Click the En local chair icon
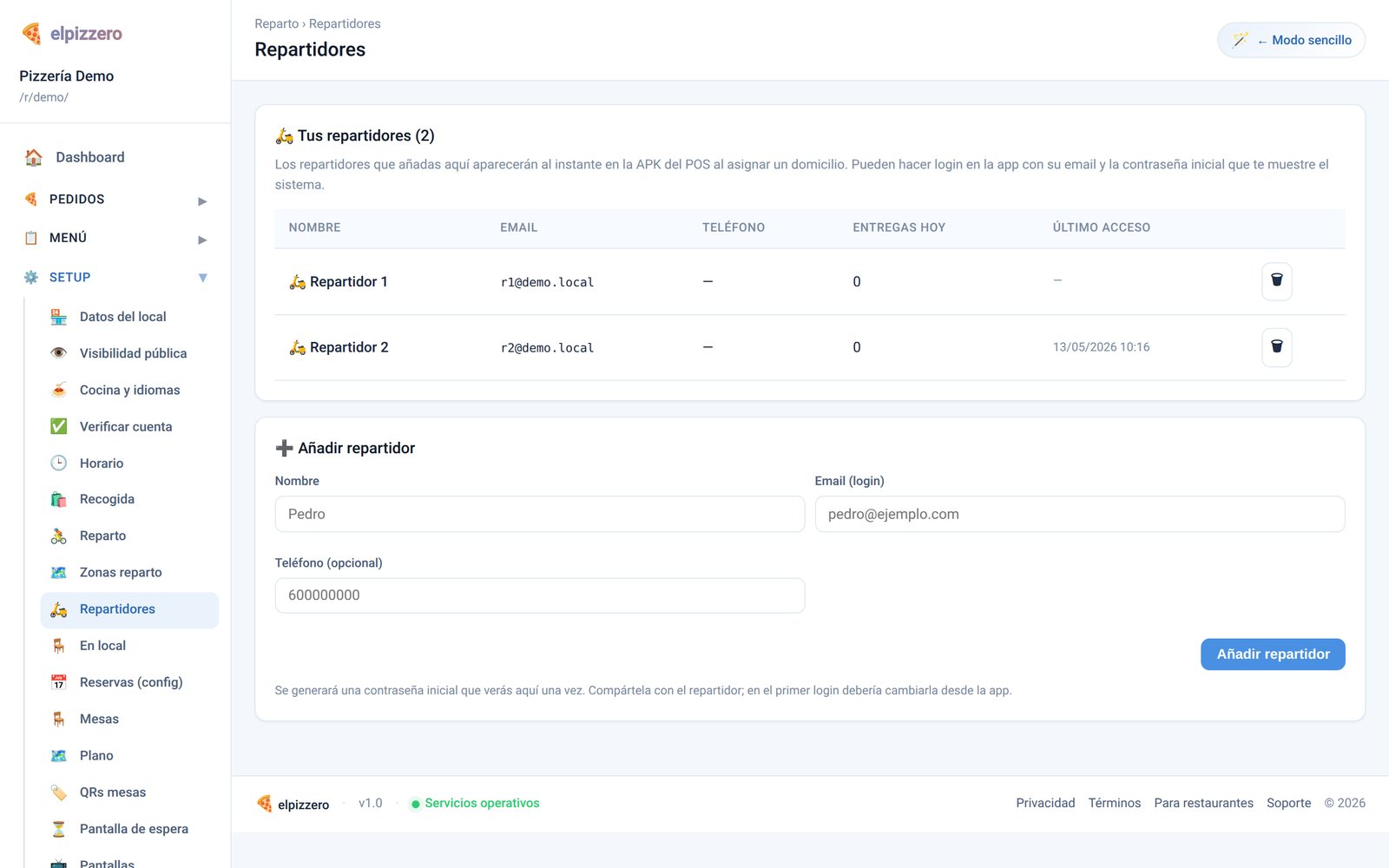Image resolution: width=1389 pixels, height=868 pixels. tap(58, 646)
